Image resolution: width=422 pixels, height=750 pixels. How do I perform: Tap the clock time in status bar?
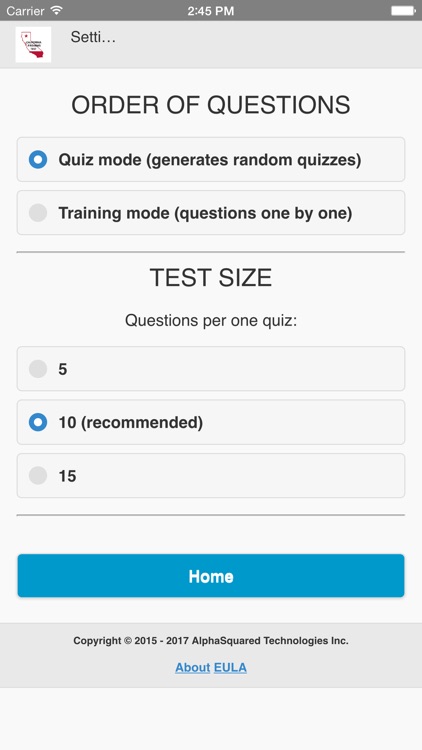211,11
